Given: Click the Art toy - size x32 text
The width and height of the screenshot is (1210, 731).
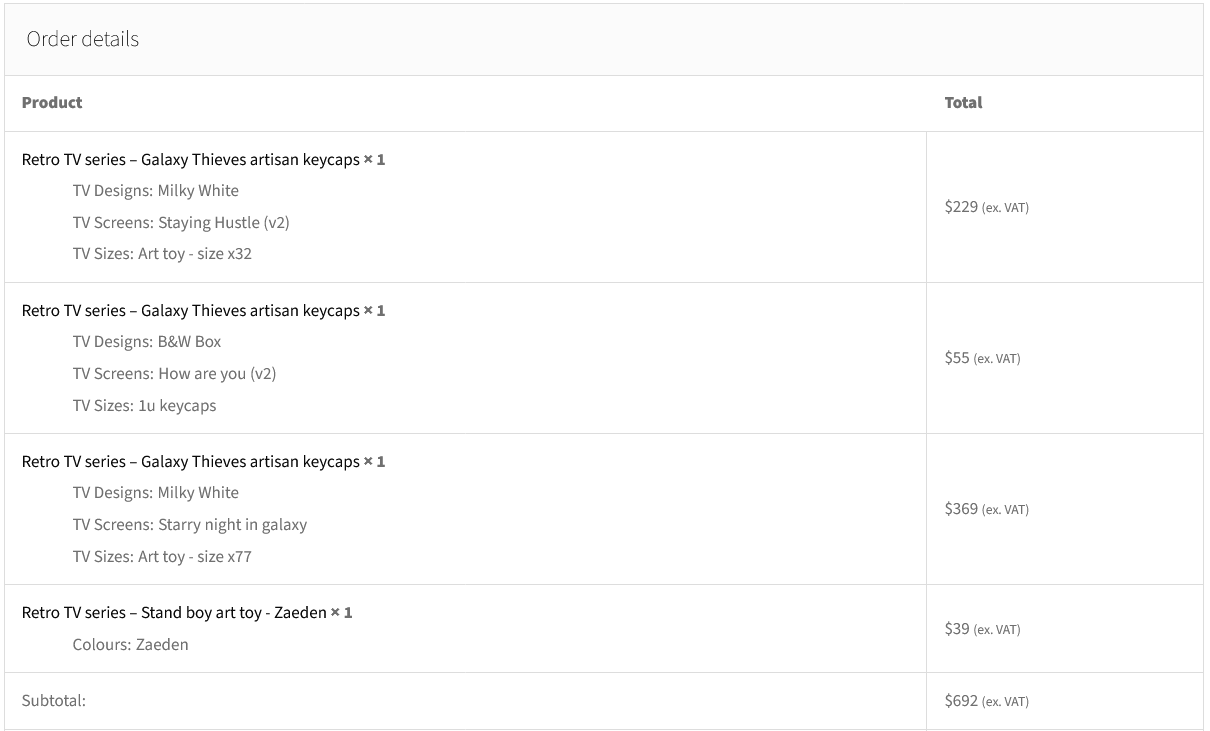Looking at the screenshot, I should [195, 254].
